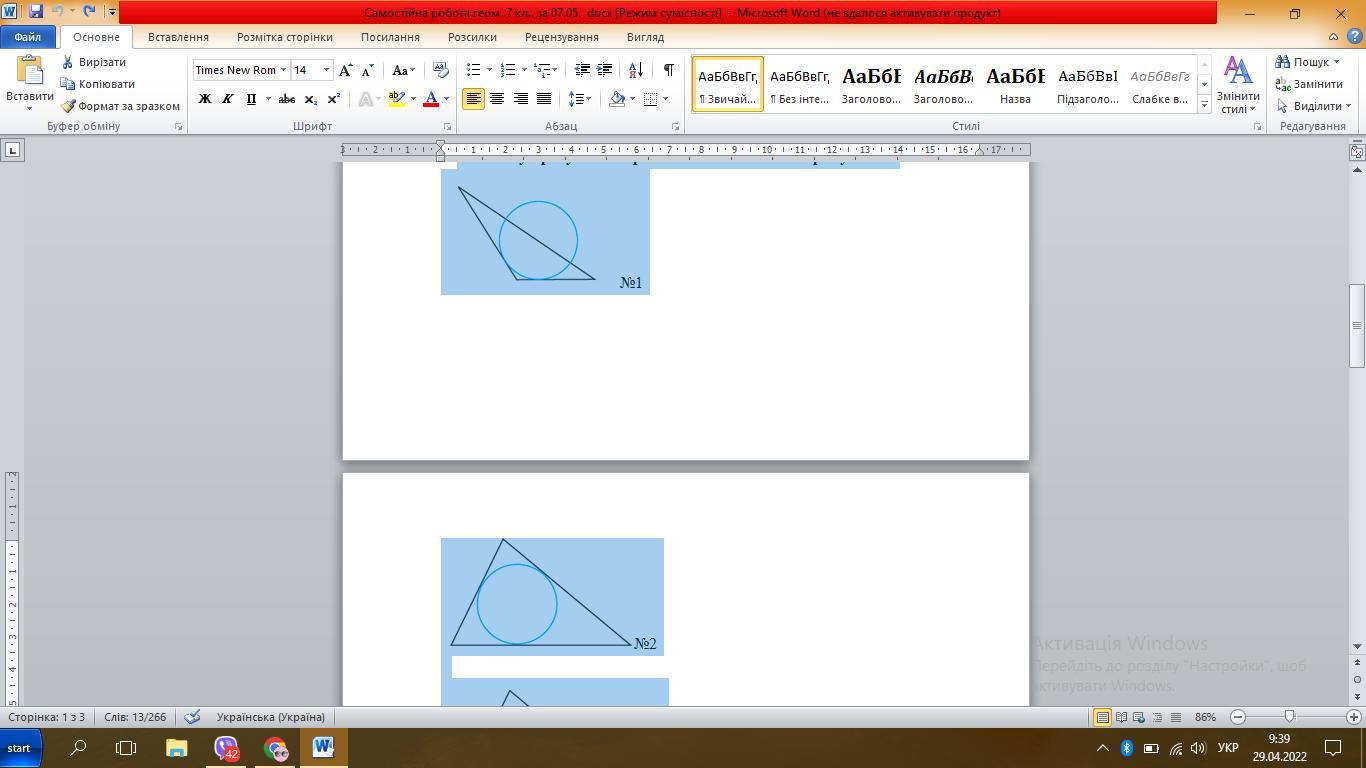Expand the line spacing dropdown
Image resolution: width=1366 pixels, height=768 pixels.
(x=588, y=99)
